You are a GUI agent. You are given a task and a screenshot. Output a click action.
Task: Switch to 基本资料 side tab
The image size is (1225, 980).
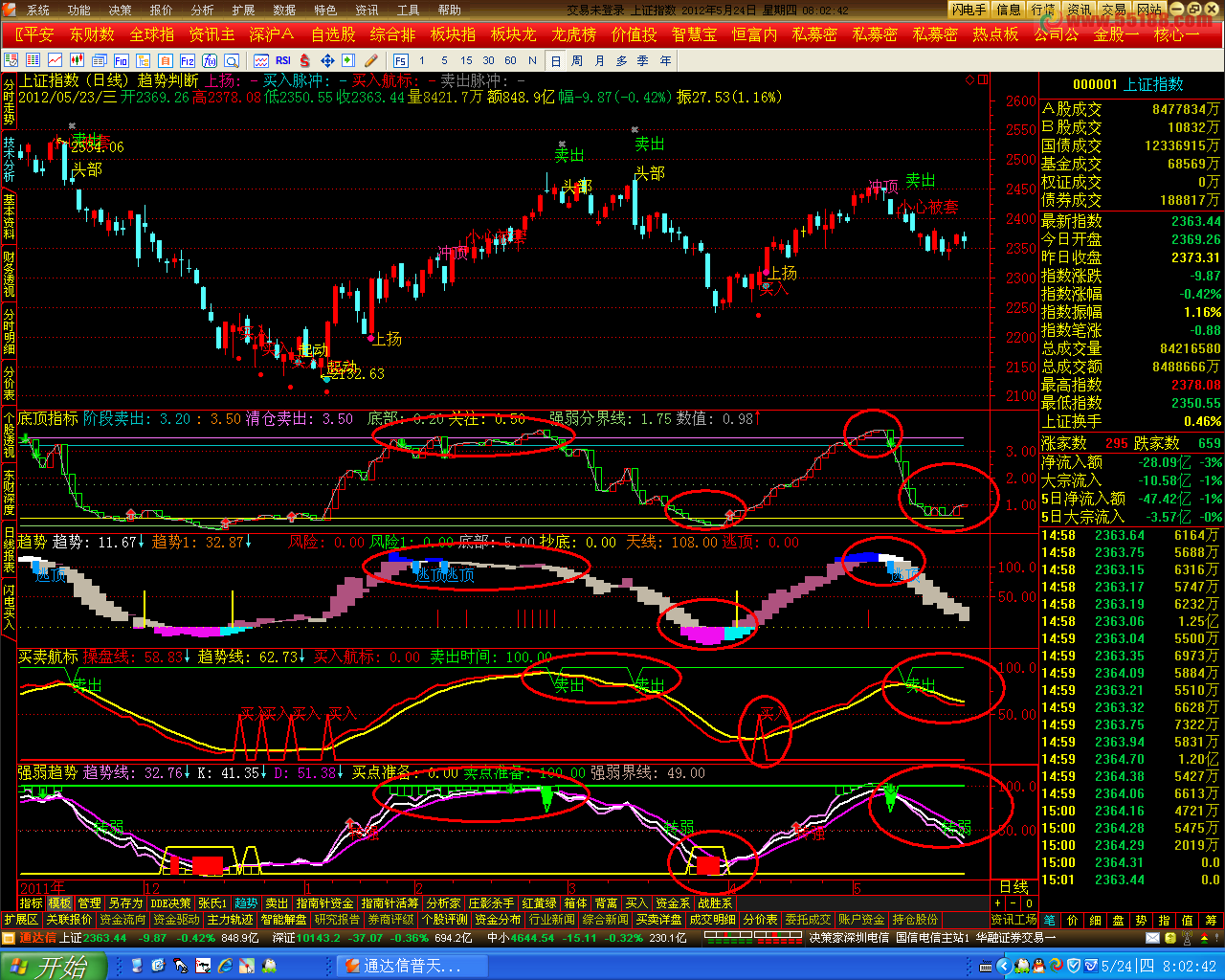click(9, 215)
